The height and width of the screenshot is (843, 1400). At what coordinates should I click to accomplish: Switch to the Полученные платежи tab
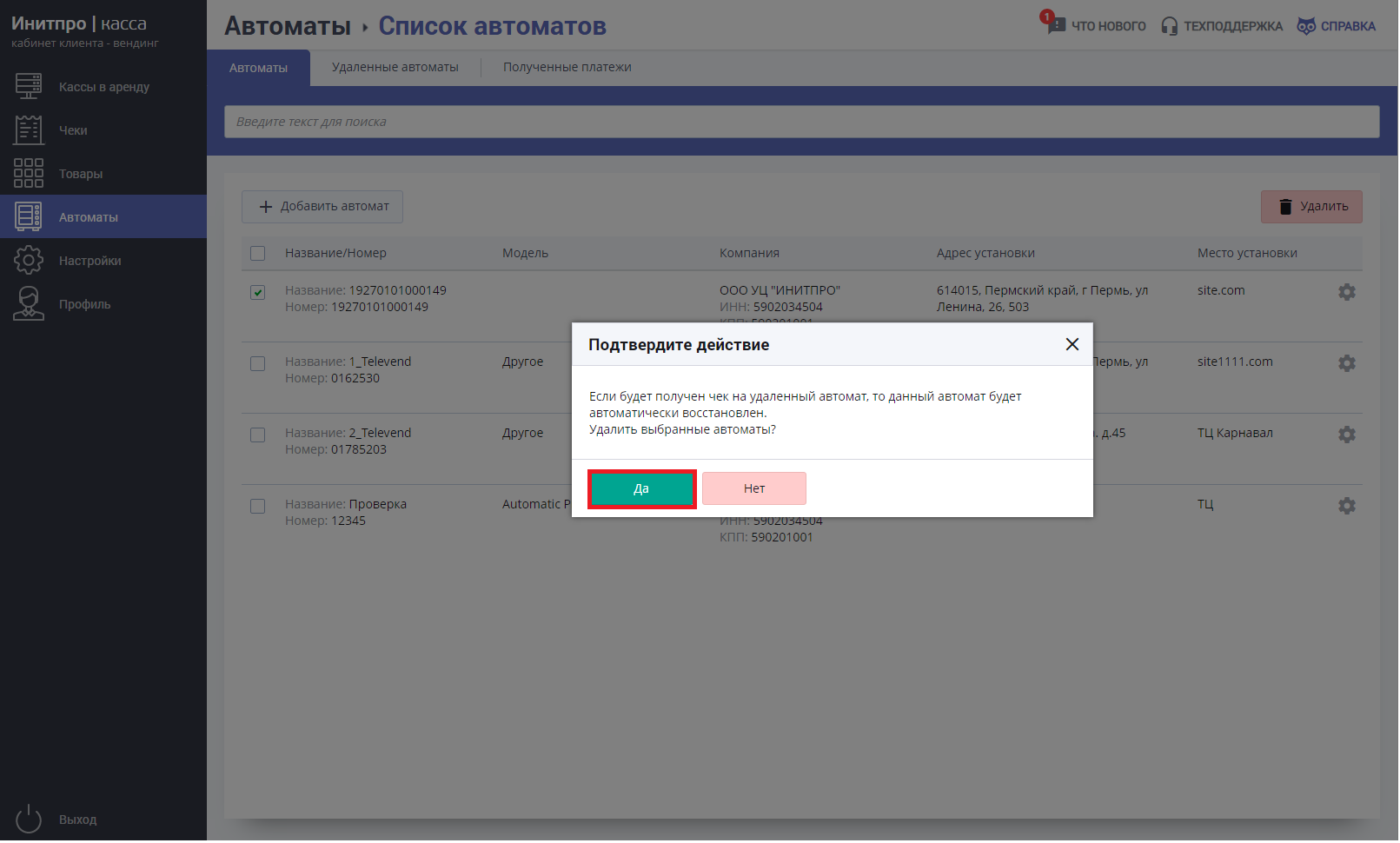[x=567, y=67]
